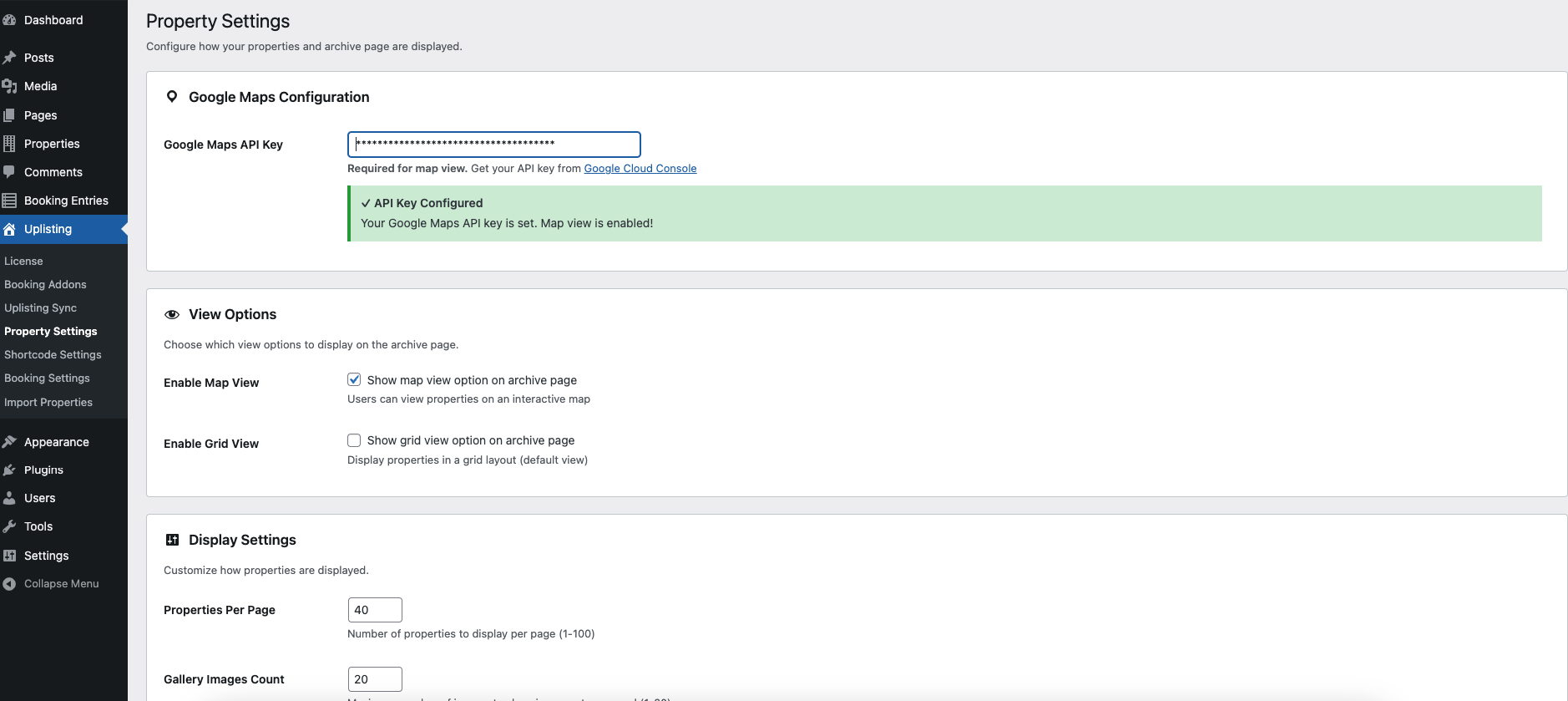Click the Media library icon
This screenshot has height=701, width=1568.
click(x=9, y=86)
